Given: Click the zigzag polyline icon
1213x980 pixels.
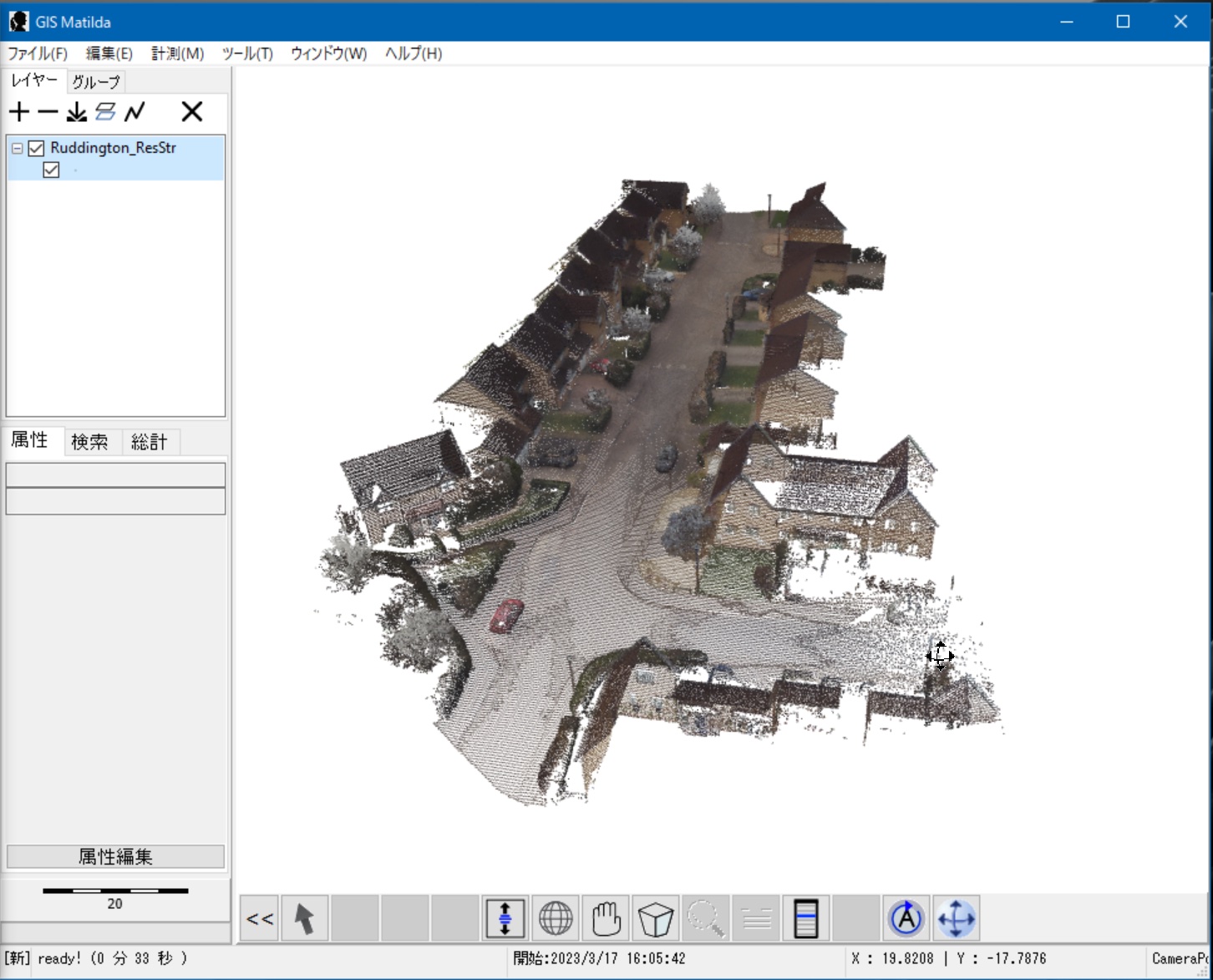Looking at the screenshot, I should [134, 112].
